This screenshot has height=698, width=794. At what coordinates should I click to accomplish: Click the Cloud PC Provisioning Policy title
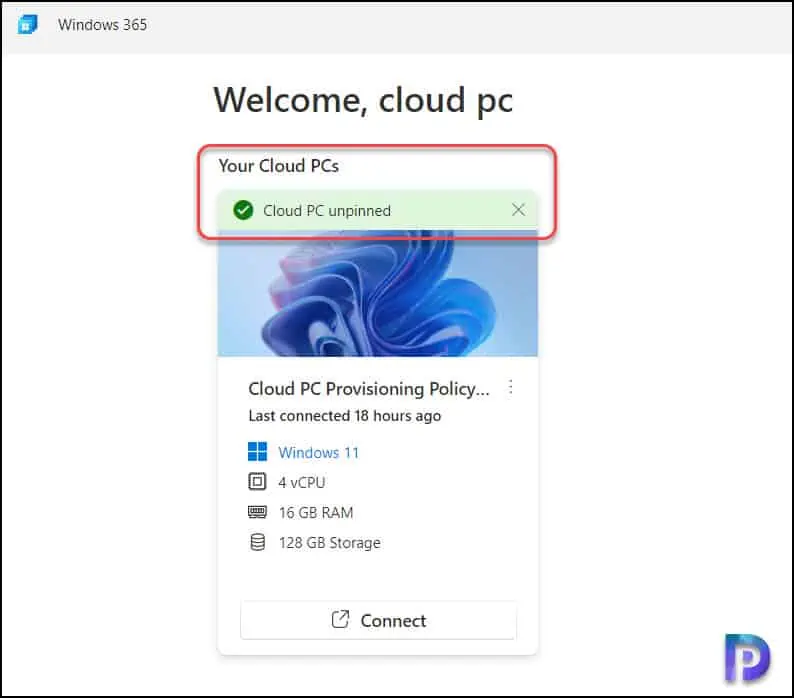pos(369,389)
